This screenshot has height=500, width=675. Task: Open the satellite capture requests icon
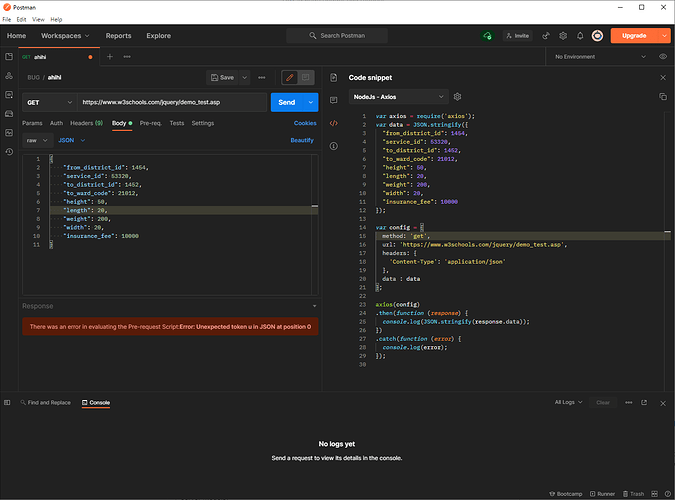(x=546, y=36)
